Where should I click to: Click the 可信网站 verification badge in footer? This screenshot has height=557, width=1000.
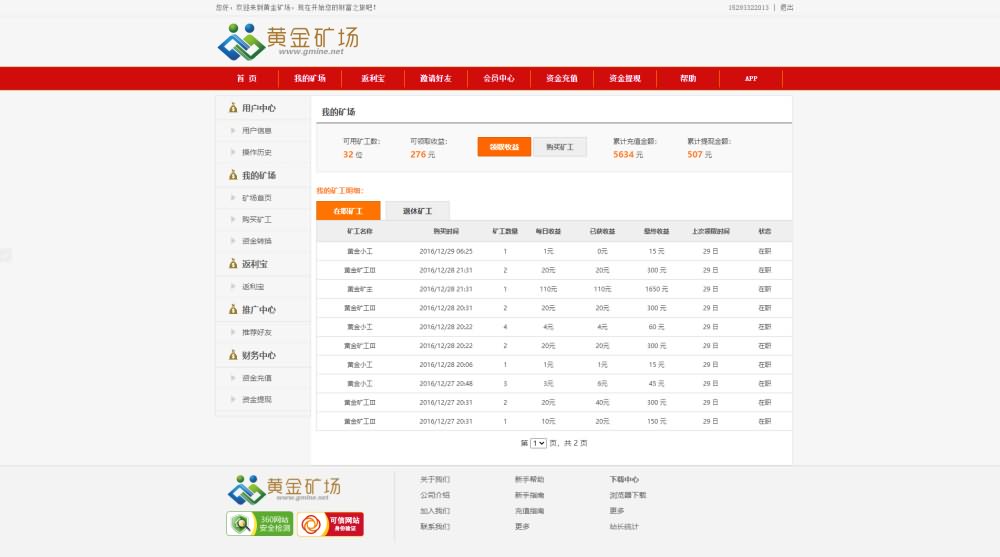click(330, 524)
